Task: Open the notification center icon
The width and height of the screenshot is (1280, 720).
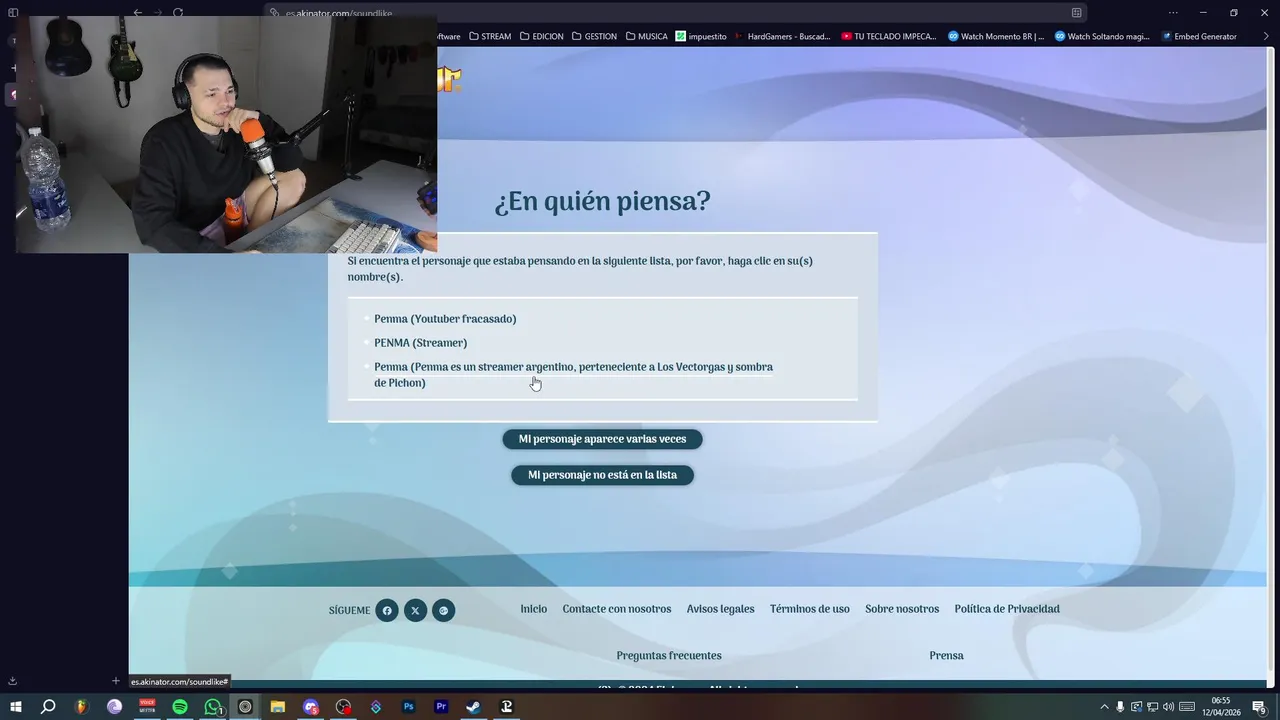Action: 1259,707
